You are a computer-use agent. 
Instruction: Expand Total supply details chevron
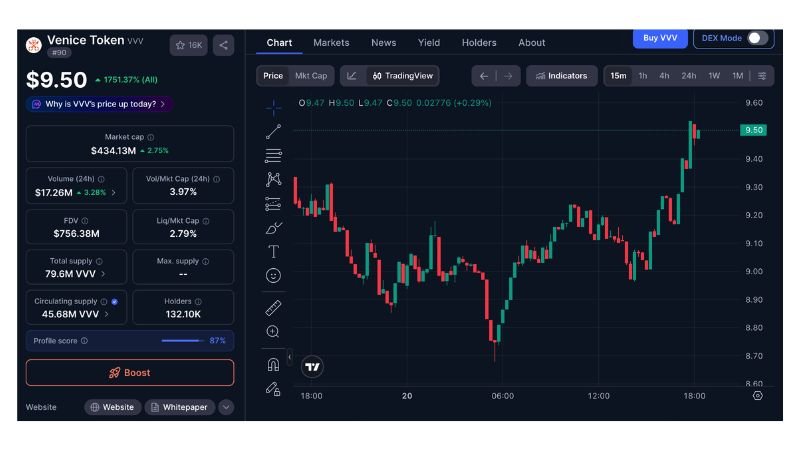tap(103, 274)
